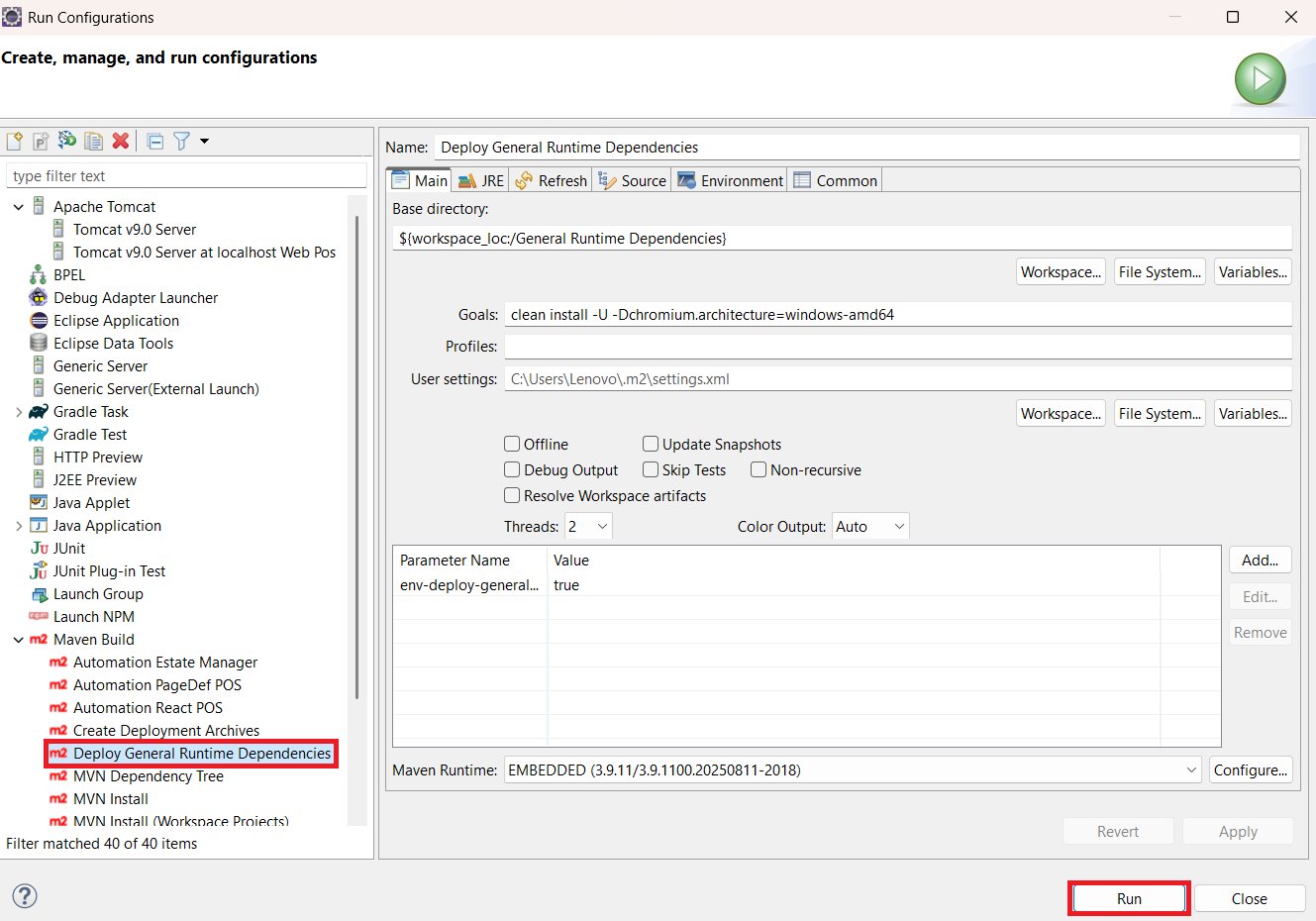Click Add... parameter button
This screenshot has height=921, width=1316.
[x=1261, y=560]
